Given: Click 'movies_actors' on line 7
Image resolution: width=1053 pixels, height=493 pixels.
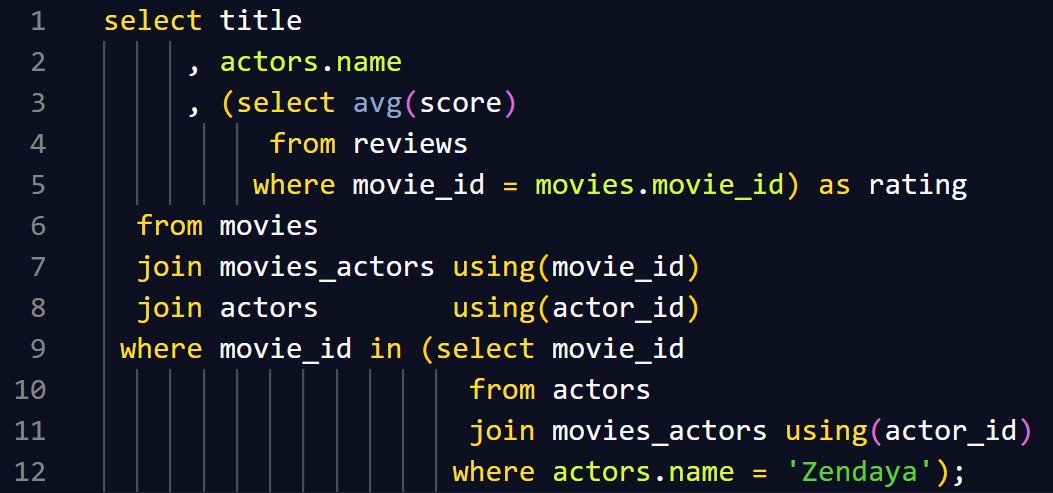Looking at the screenshot, I should coord(327,267).
